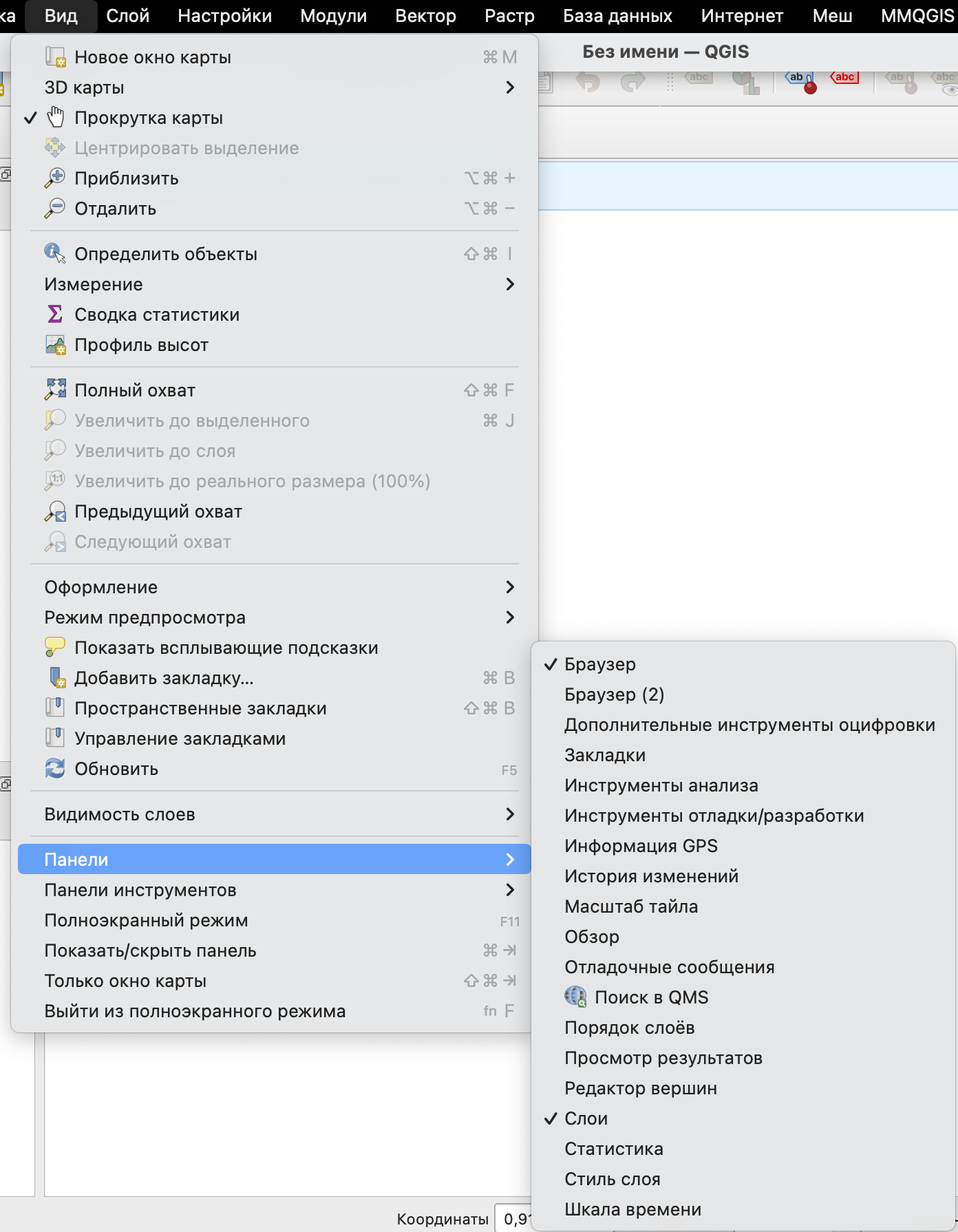Click the full extent zoom icon (Полный охват)
Image resolution: width=958 pixels, height=1232 pixels.
click(x=55, y=390)
